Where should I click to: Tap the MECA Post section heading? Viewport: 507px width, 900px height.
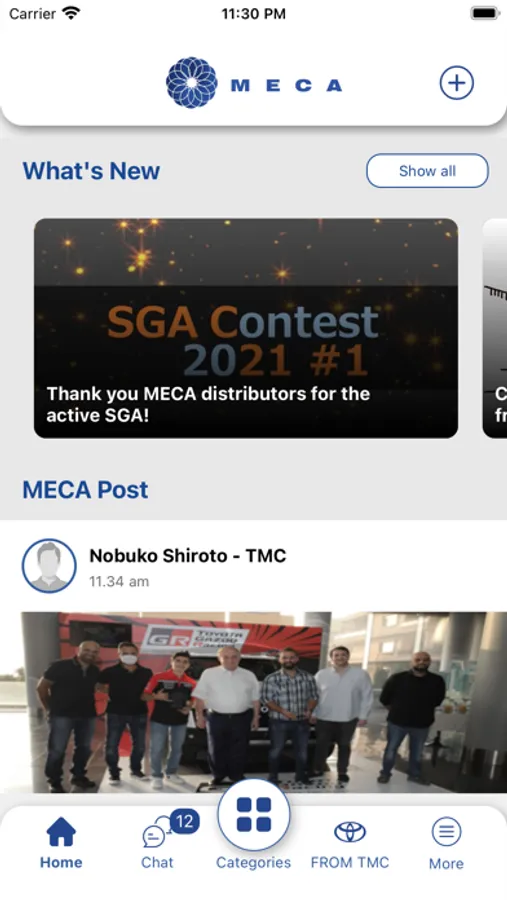(x=85, y=490)
